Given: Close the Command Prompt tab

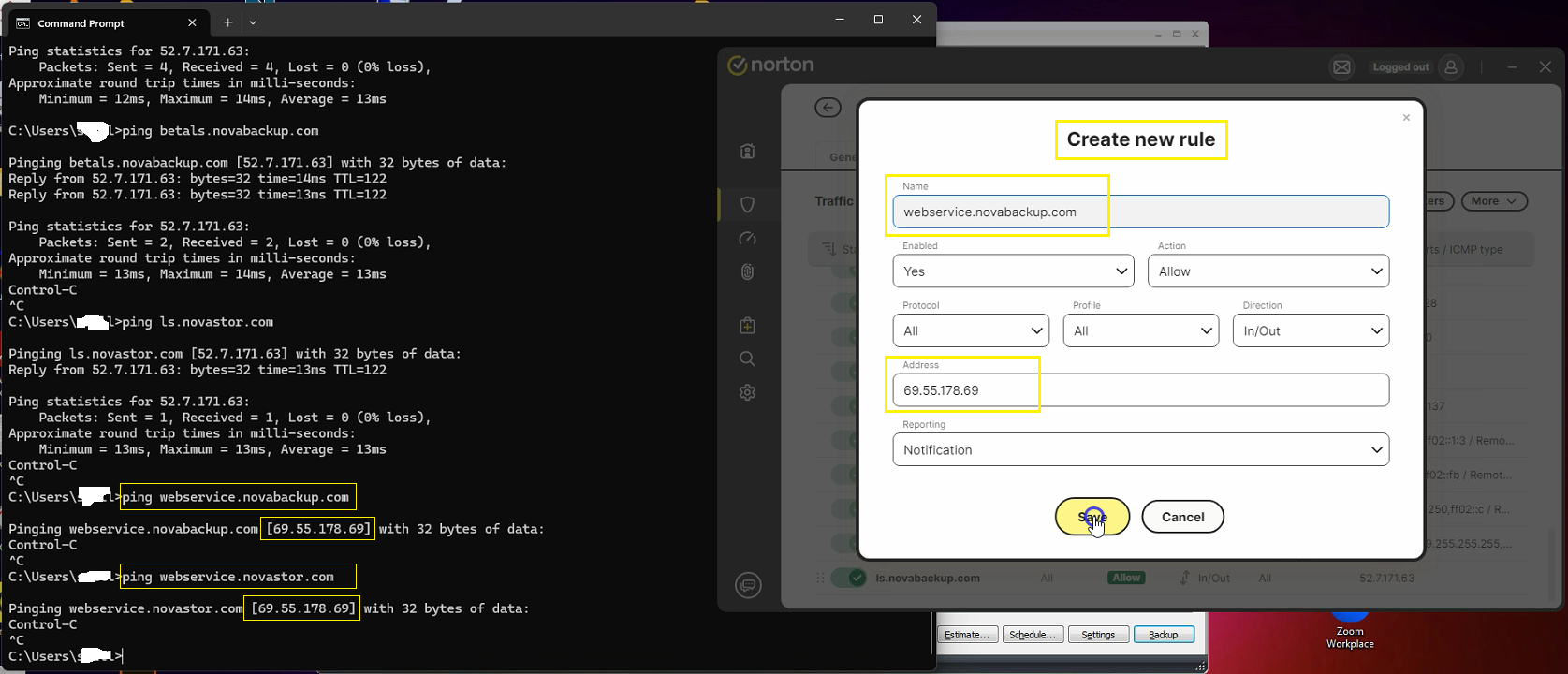Looking at the screenshot, I should tap(192, 22).
